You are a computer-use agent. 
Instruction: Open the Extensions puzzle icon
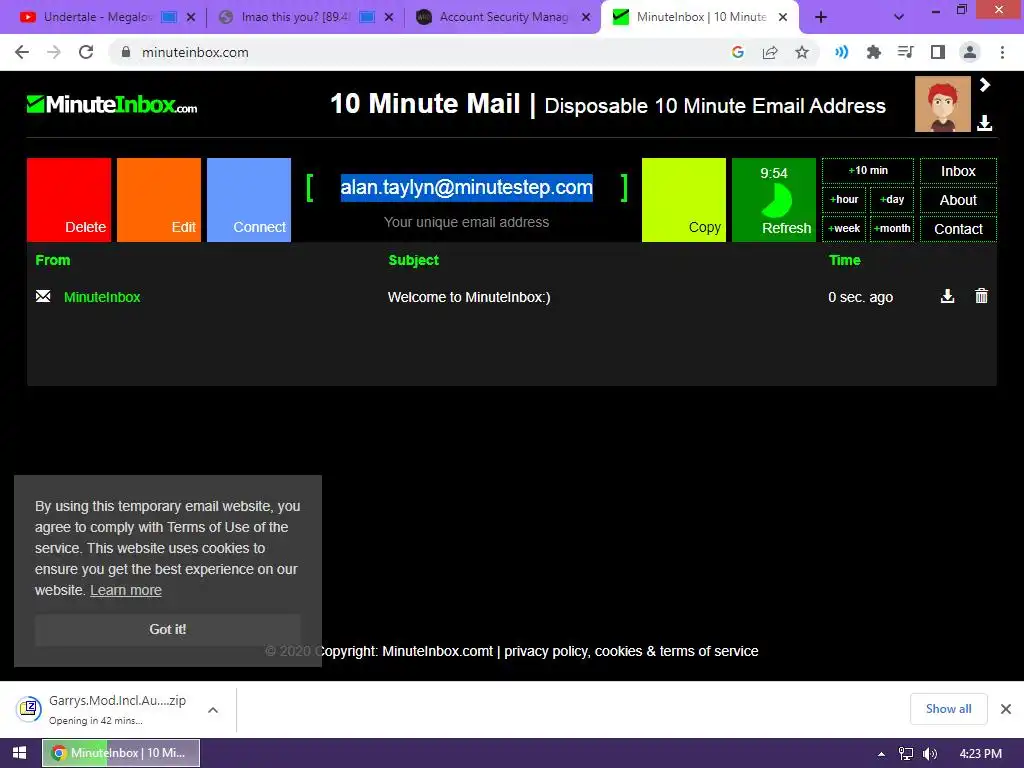(x=874, y=52)
